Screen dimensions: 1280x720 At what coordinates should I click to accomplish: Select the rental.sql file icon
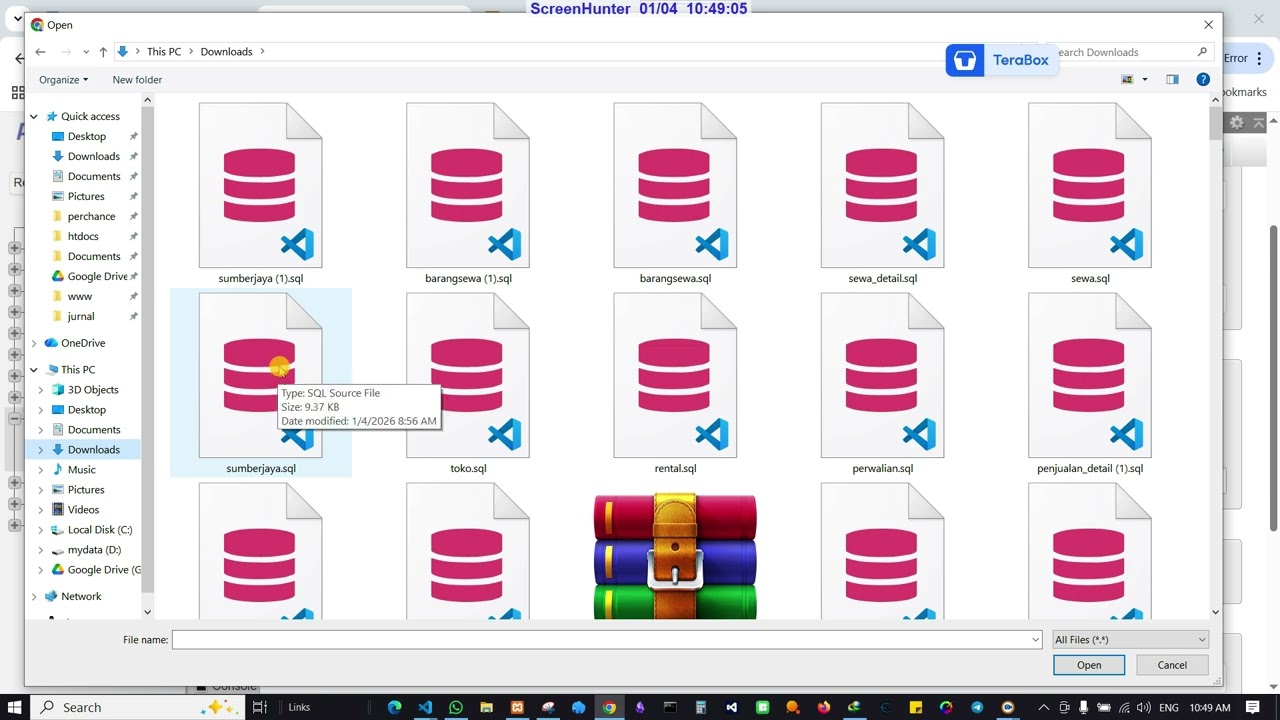tap(675, 375)
